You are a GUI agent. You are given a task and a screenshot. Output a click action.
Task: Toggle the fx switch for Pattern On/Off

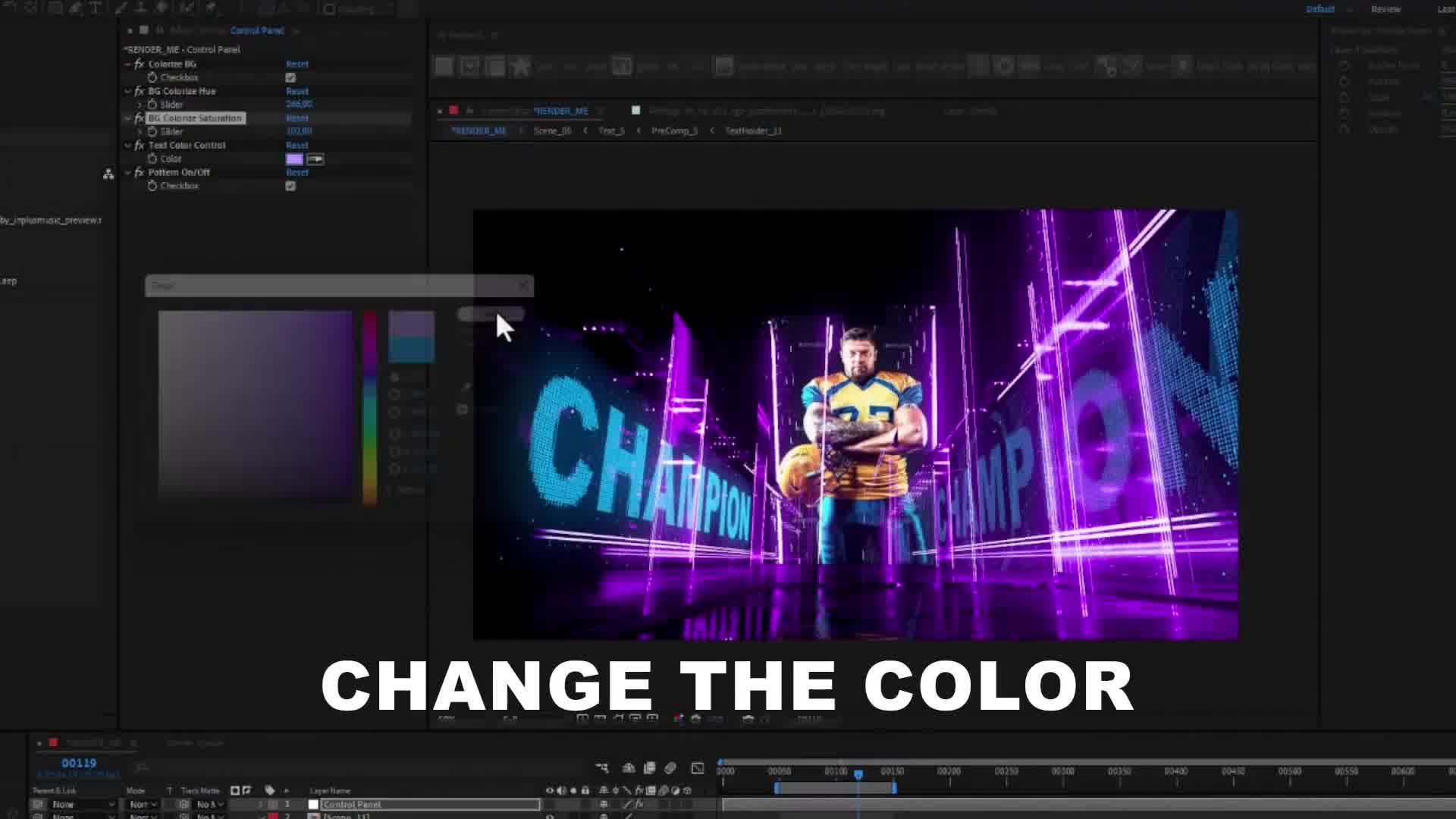[140, 173]
